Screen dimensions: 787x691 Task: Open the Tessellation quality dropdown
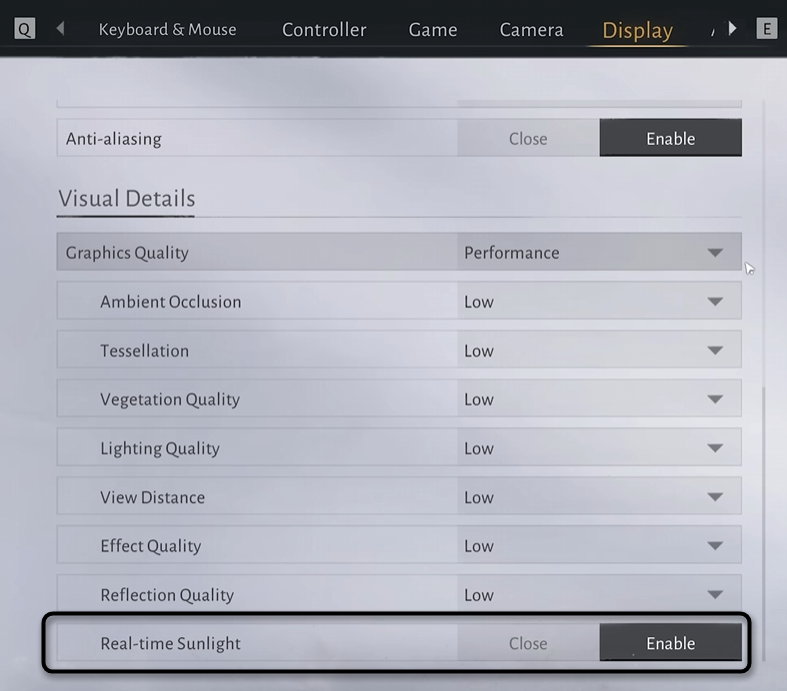(x=599, y=351)
